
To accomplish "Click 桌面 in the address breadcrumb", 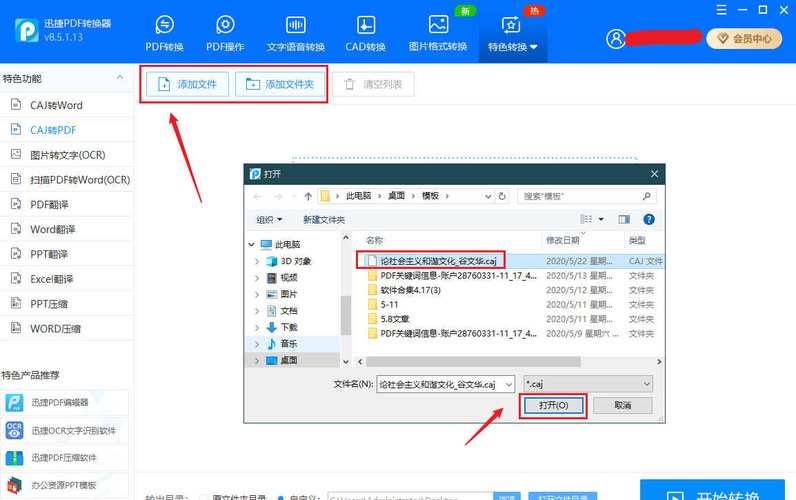I will pyautogui.click(x=396, y=196).
